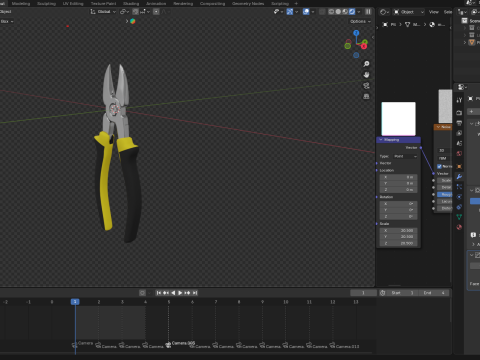Viewport: 480px width, 360px height.
Task: Open Particles properties tab icon
Action: coord(459,187)
